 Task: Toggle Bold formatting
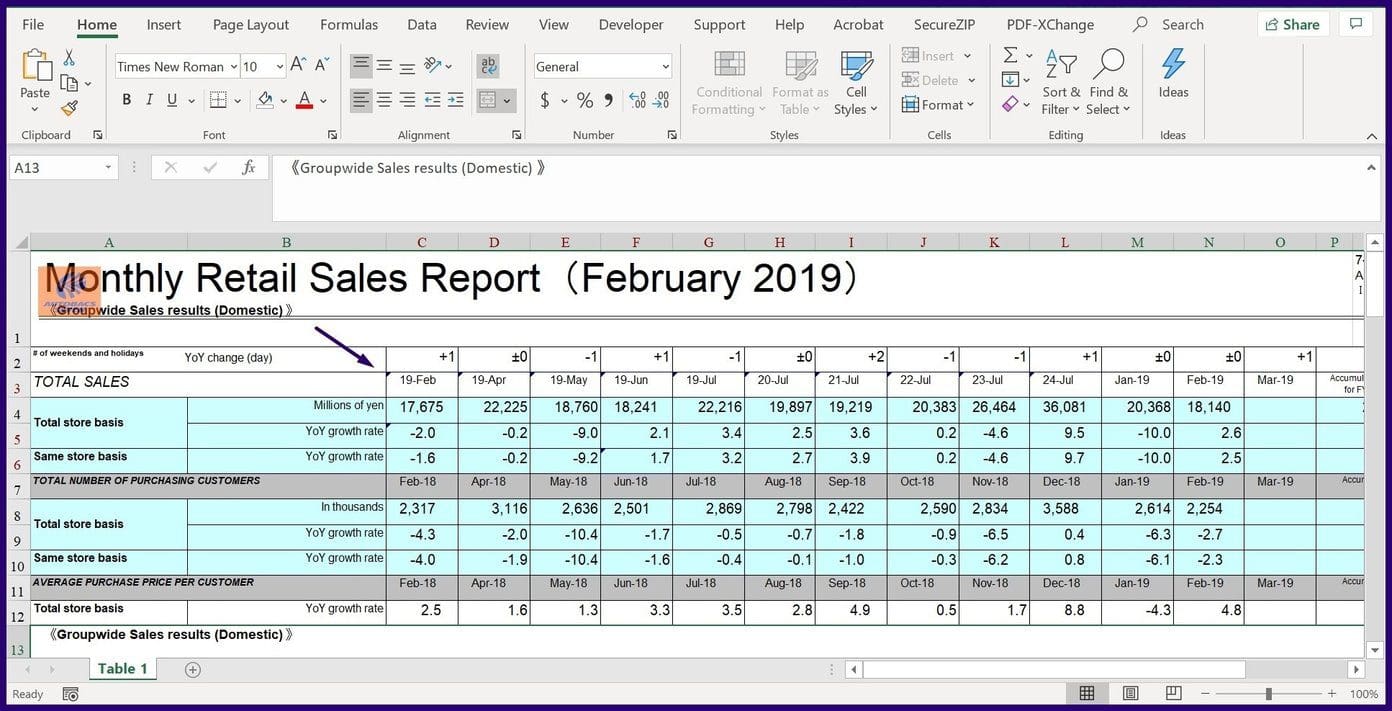pyautogui.click(x=126, y=100)
